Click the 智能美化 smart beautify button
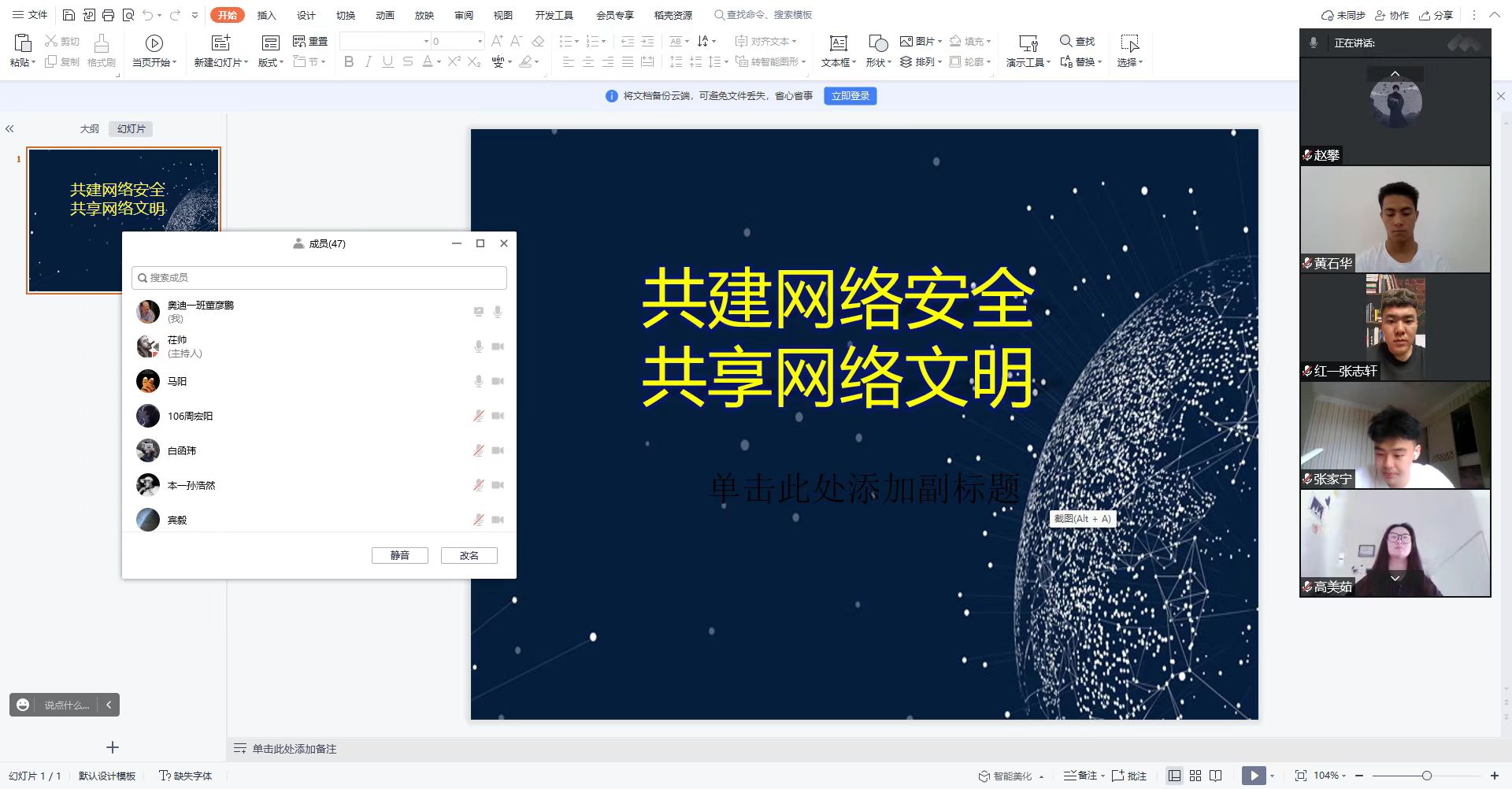Screen dimensions: 1512x789 coord(1011,776)
